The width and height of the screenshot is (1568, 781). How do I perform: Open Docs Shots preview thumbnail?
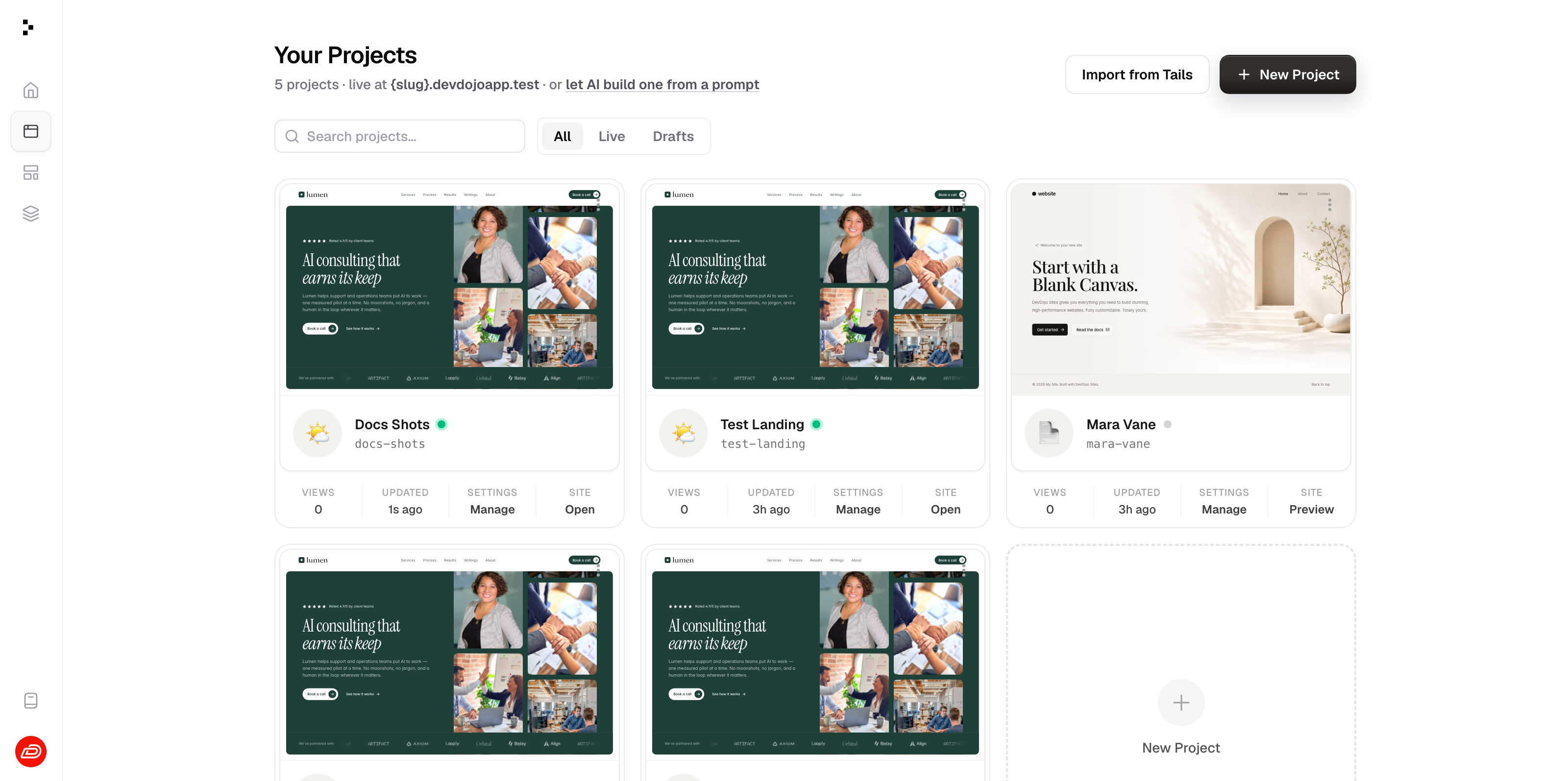449,289
